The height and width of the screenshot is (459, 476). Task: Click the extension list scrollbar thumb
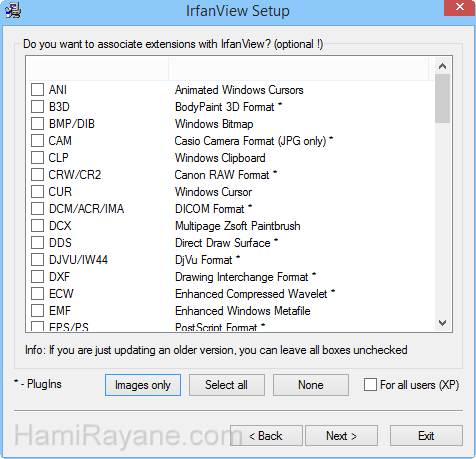(x=443, y=98)
